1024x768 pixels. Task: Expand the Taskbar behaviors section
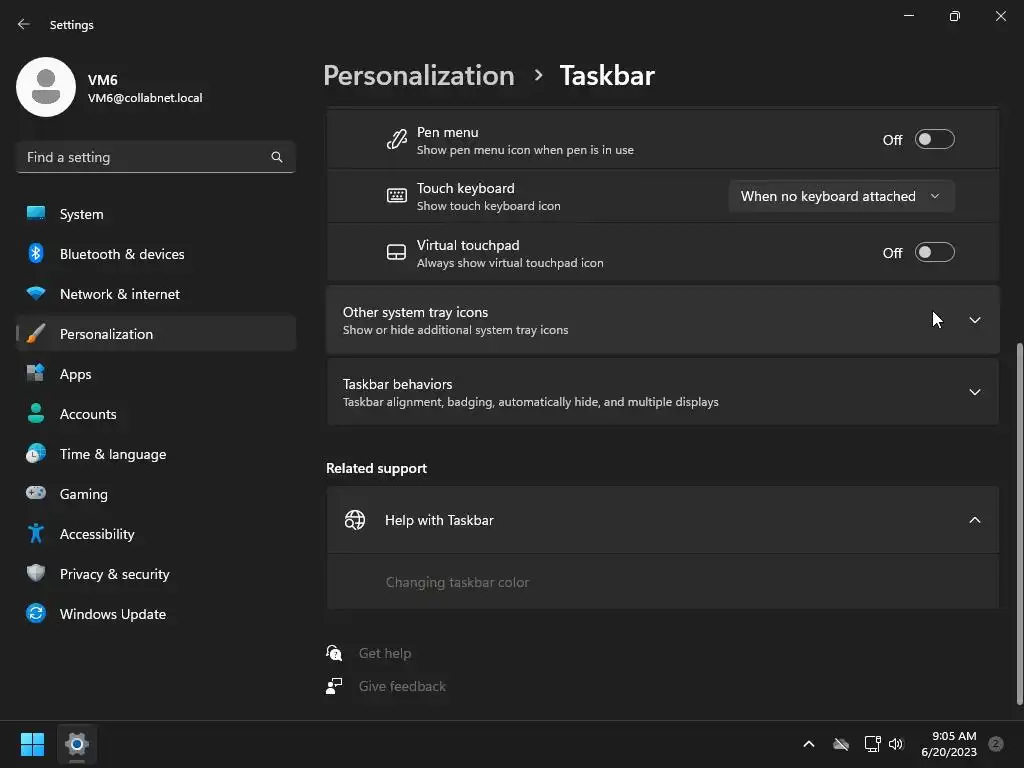click(x=974, y=392)
